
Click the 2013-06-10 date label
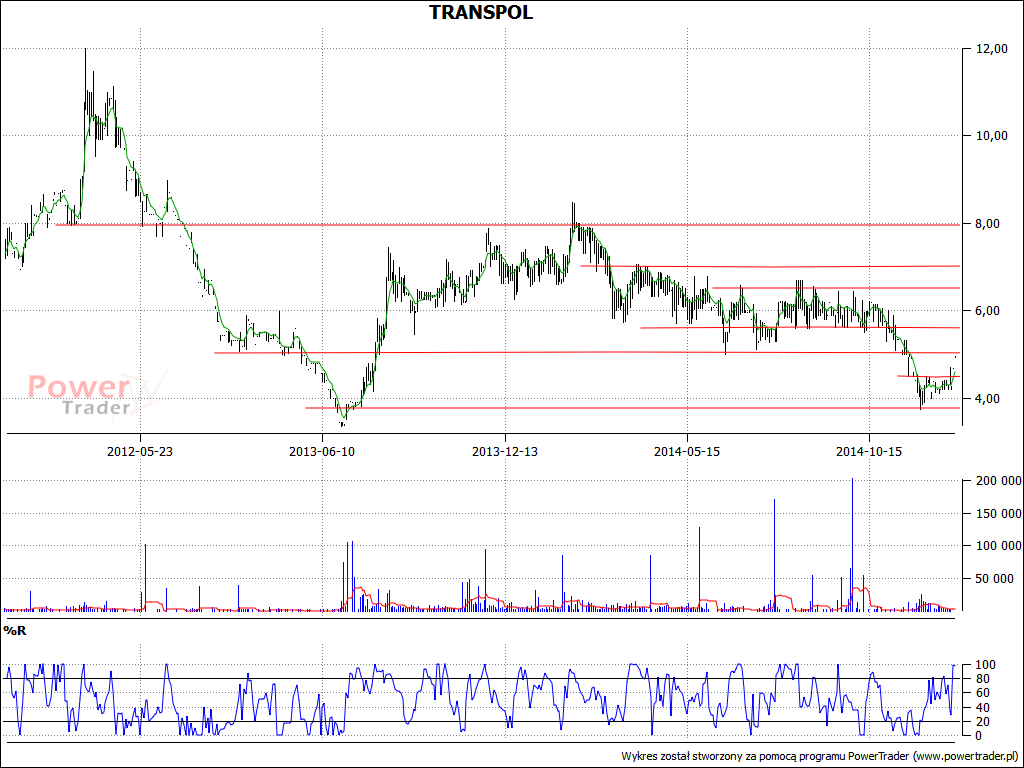322,451
